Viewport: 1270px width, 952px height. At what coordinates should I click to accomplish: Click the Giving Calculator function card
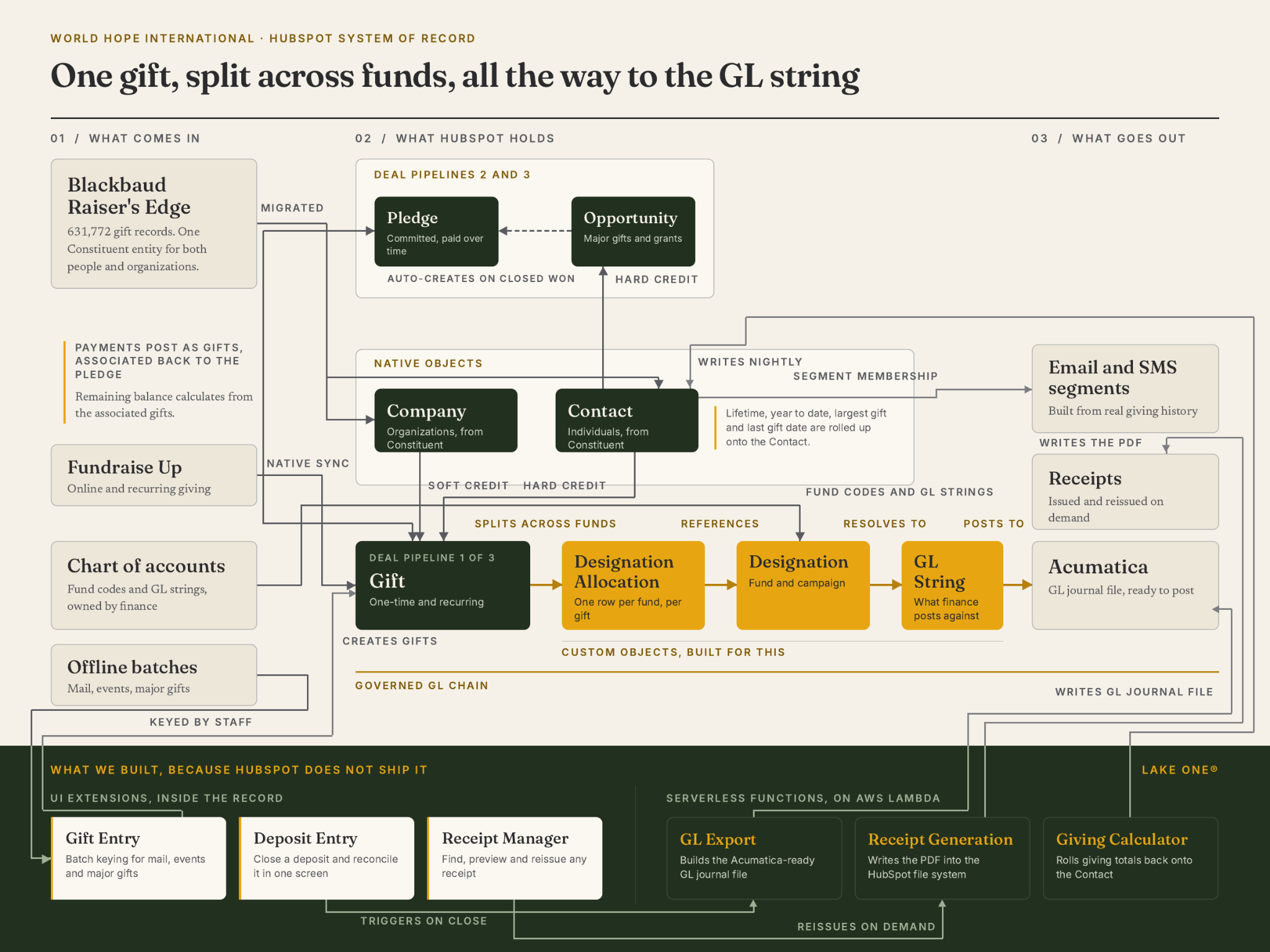tap(1130, 858)
